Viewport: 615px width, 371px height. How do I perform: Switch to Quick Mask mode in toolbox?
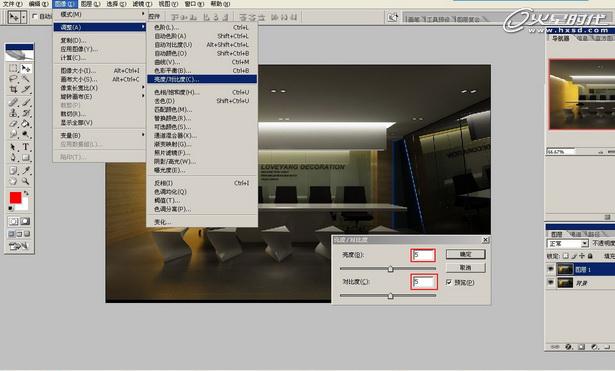pos(25,222)
